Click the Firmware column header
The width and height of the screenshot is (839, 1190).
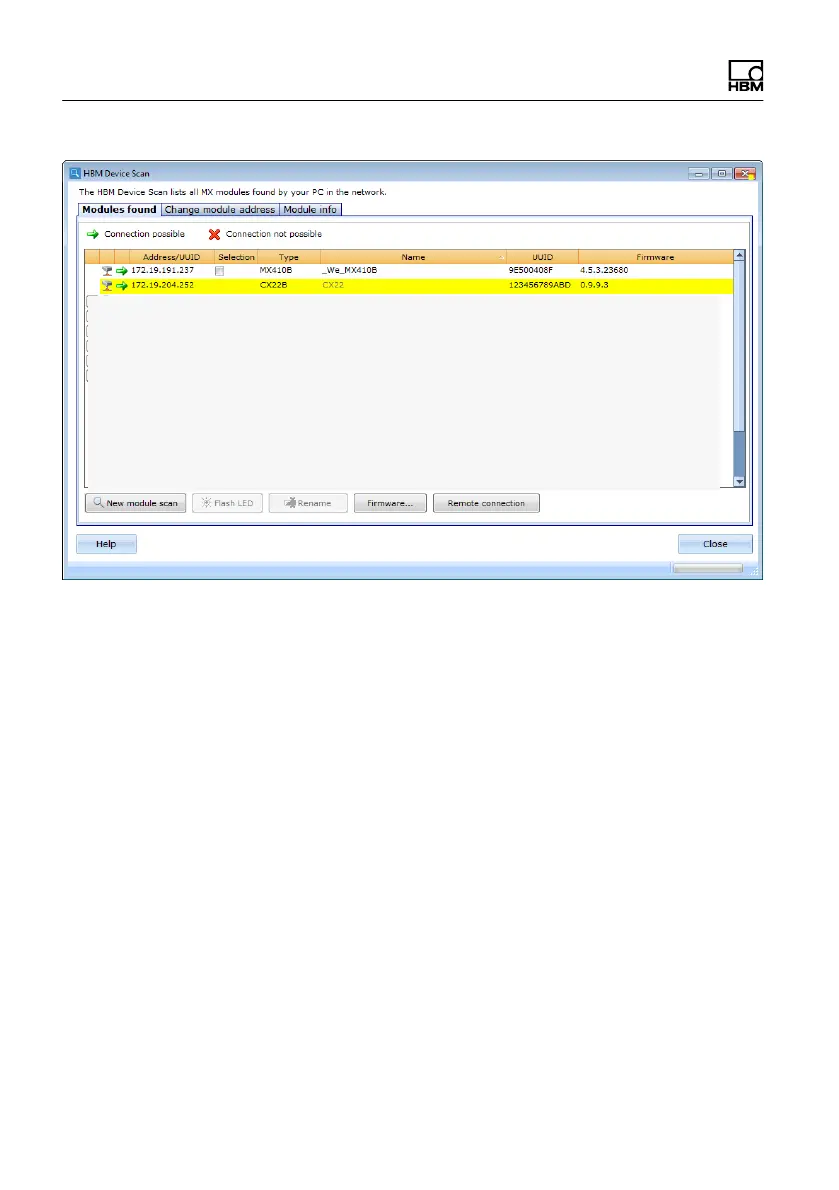coord(655,257)
